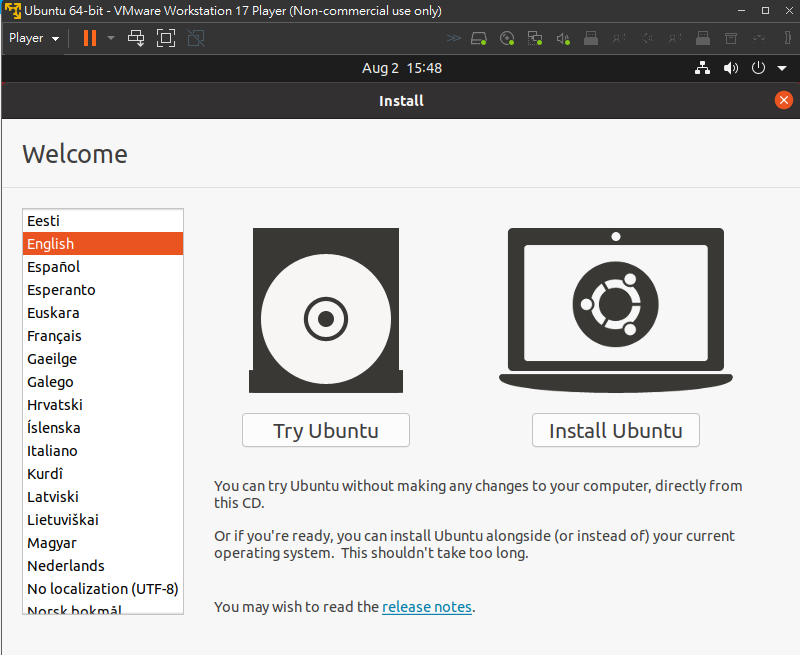Pick Nederlands in the language list
The width and height of the screenshot is (800, 655).
coord(103,566)
